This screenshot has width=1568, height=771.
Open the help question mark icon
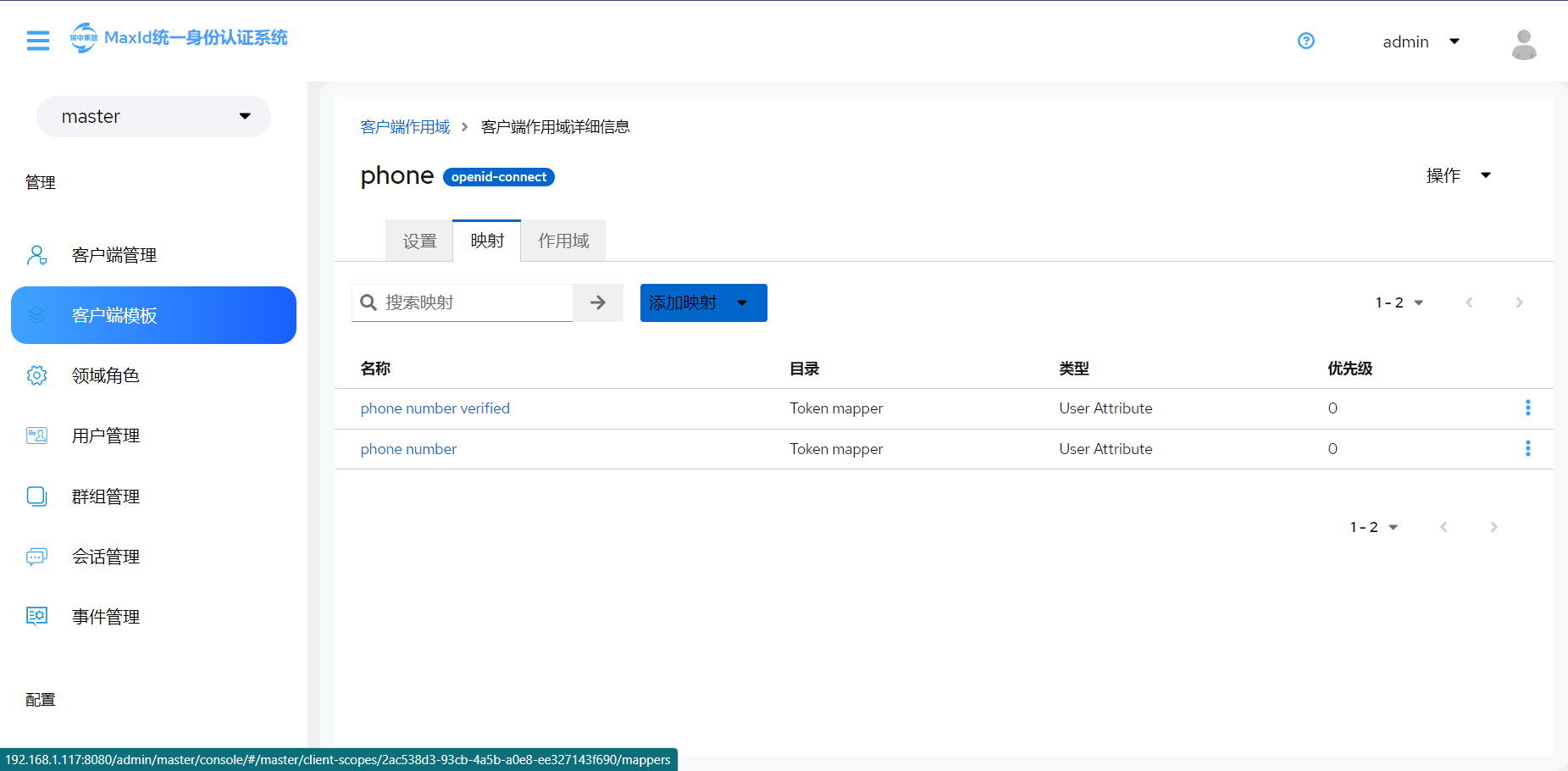pyautogui.click(x=1306, y=41)
